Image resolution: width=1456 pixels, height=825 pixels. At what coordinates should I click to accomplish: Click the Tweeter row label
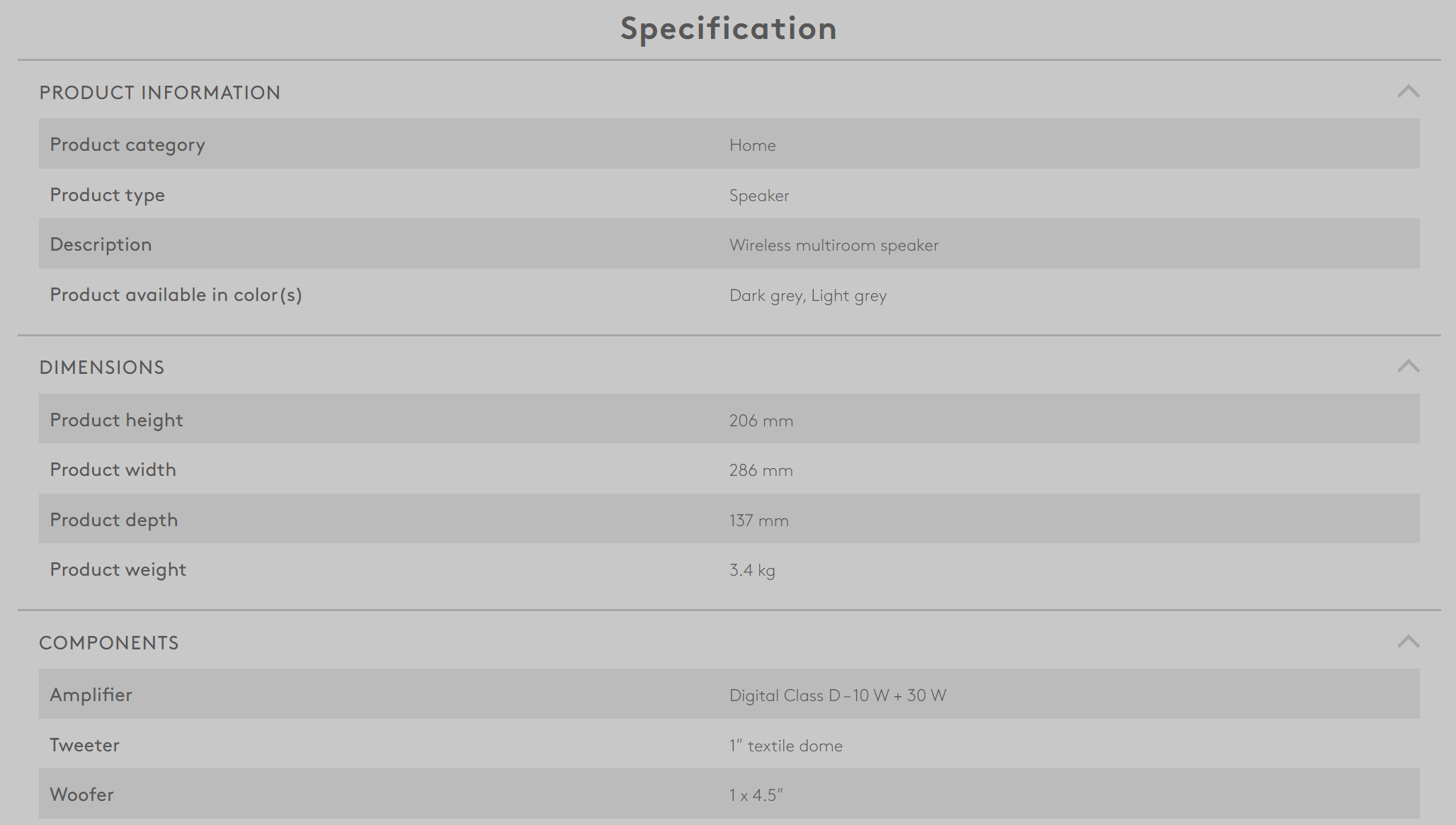point(84,745)
